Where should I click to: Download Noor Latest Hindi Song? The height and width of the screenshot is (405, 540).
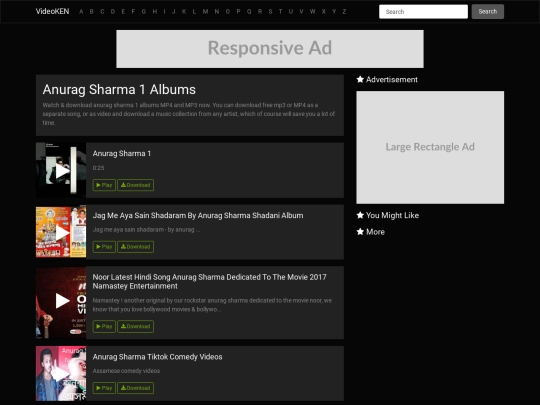tap(136, 326)
